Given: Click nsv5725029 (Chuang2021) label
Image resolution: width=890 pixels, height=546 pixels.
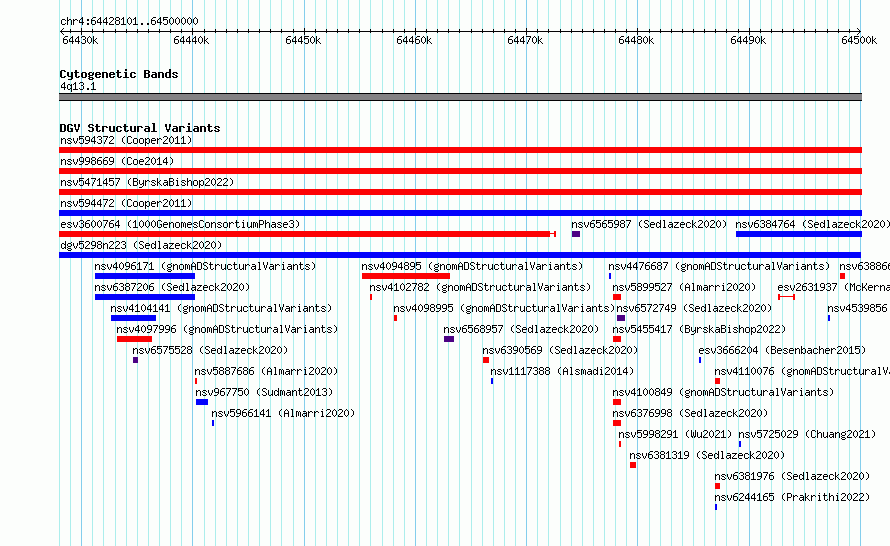Looking at the screenshot, I should (x=807, y=434).
